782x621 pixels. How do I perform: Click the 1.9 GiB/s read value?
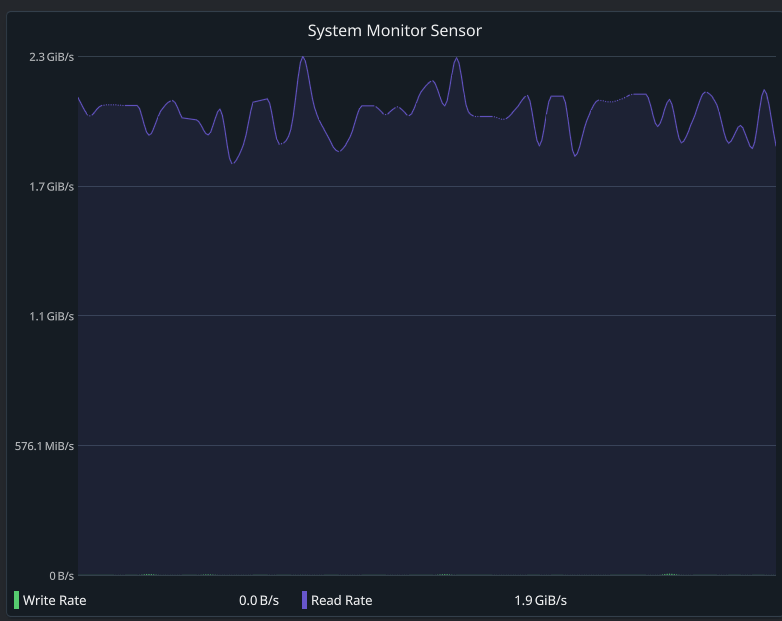[541, 600]
